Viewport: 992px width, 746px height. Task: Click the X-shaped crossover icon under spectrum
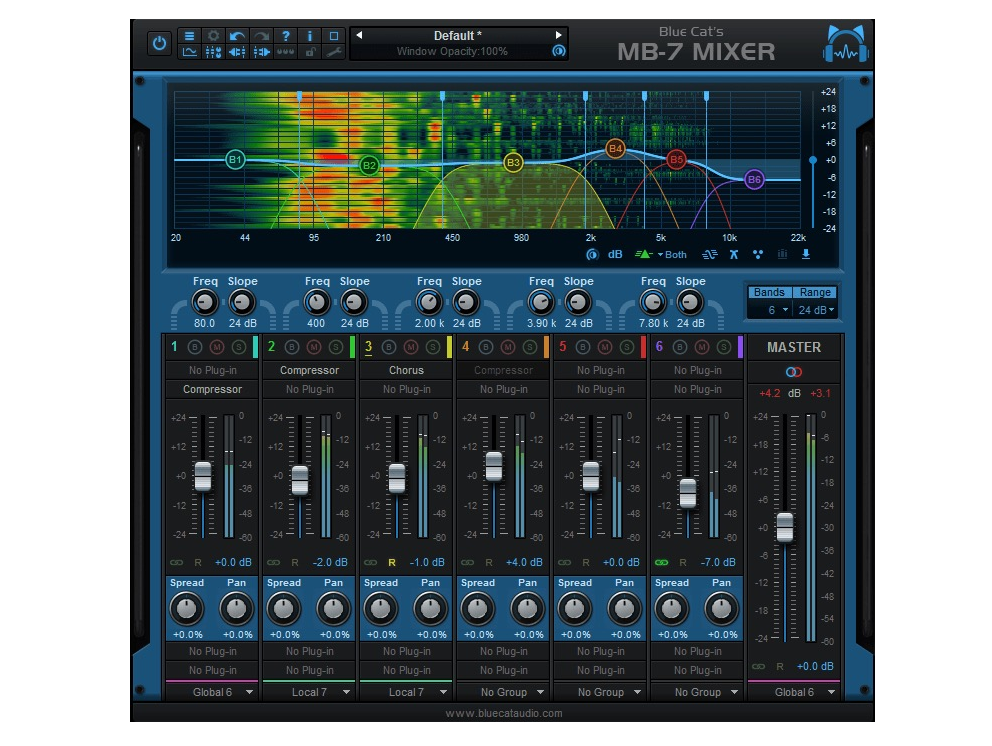pos(734,254)
